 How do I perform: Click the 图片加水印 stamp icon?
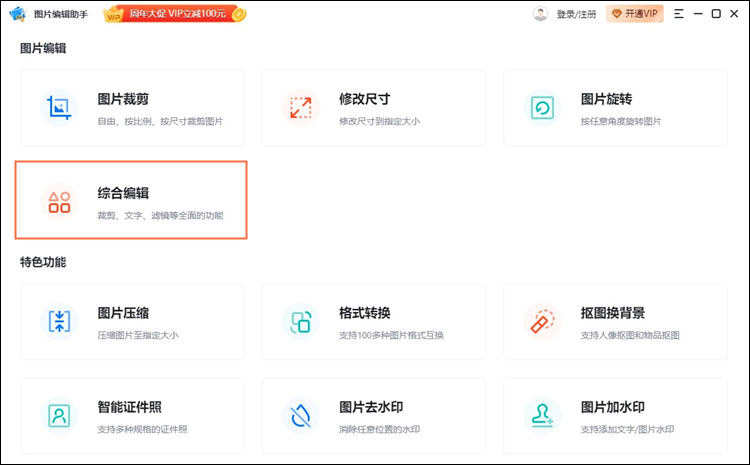543,415
